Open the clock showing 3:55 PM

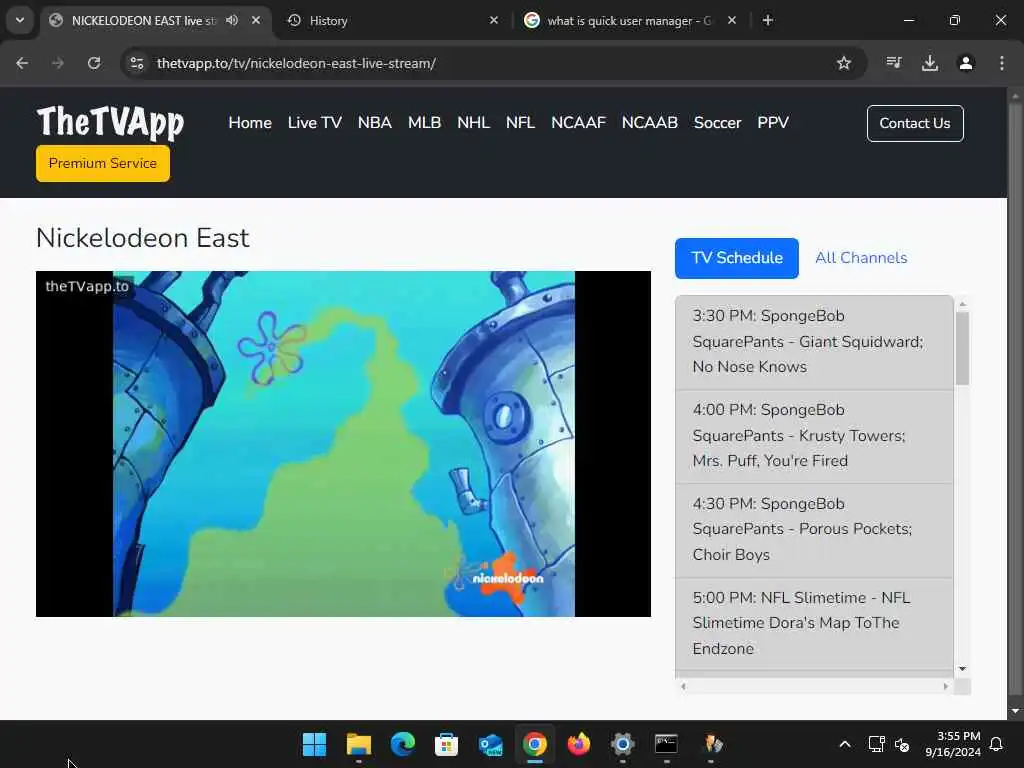953,744
